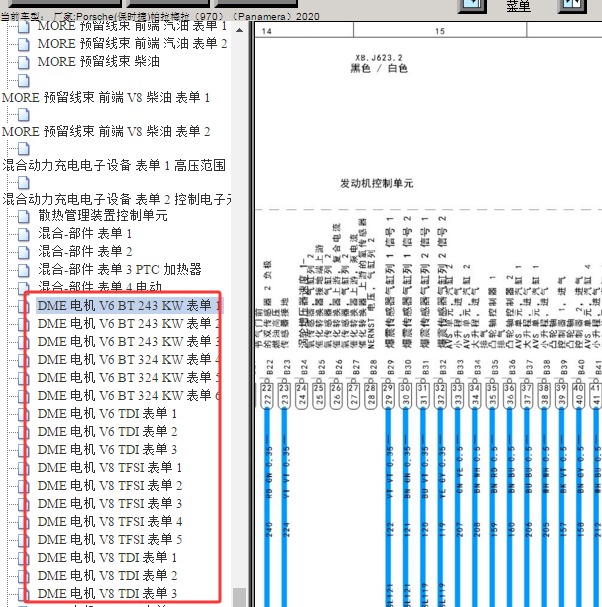Click document icon for DME 电机 V8 TDI 表单 1
Viewport: 602px width, 607px height.
[x=24, y=558]
